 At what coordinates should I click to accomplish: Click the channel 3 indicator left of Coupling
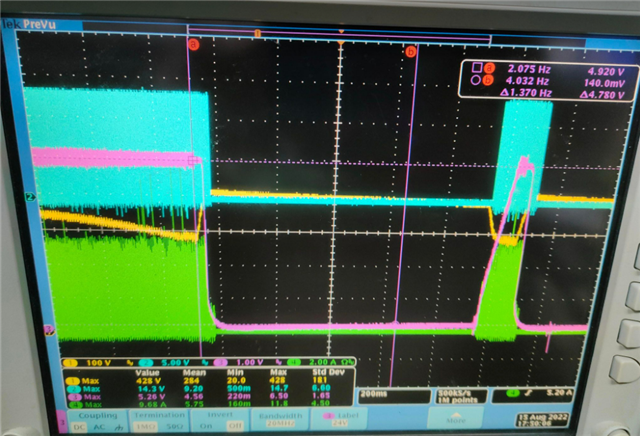(x=62, y=422)
